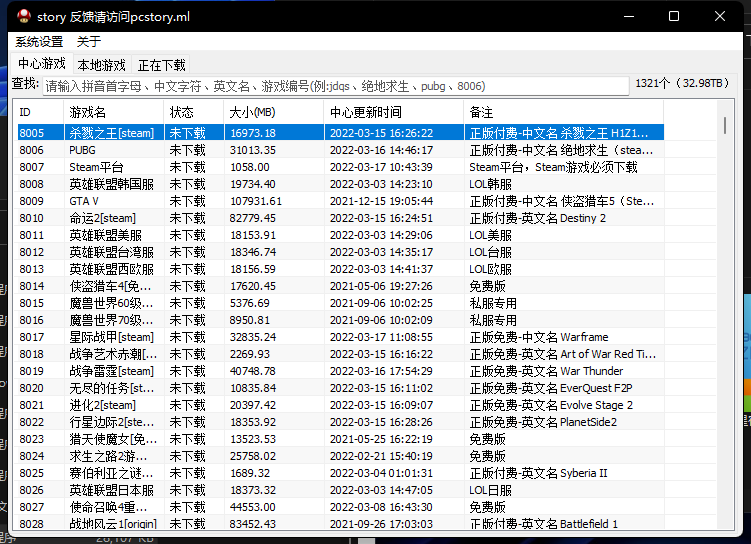Click note LOL台服
This screenshot has height=544, width=751.
[x=490, y=252]
